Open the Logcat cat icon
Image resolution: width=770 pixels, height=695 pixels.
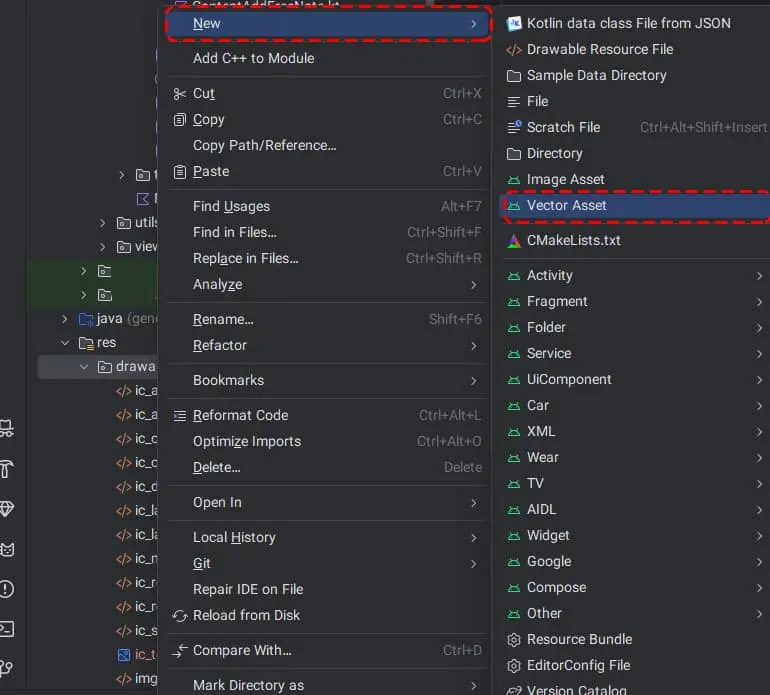[x=7, y=549]
